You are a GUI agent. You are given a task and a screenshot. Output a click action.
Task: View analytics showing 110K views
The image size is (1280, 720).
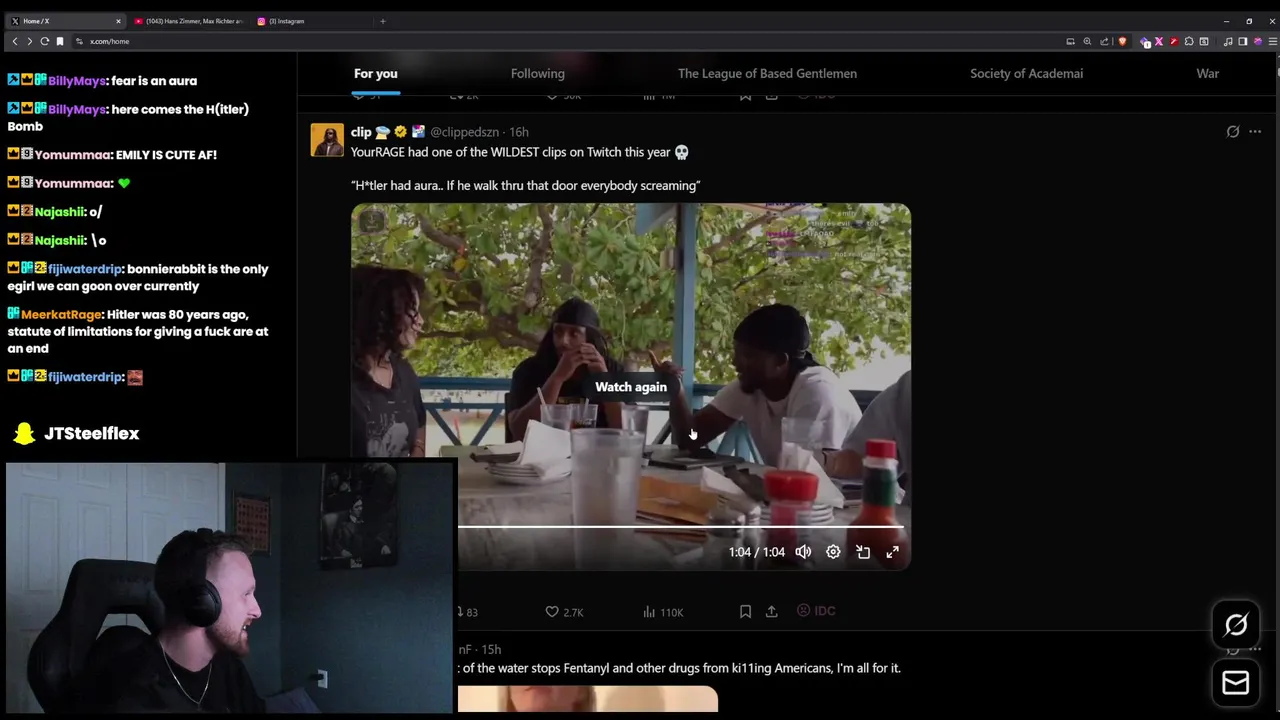(663, 612)
